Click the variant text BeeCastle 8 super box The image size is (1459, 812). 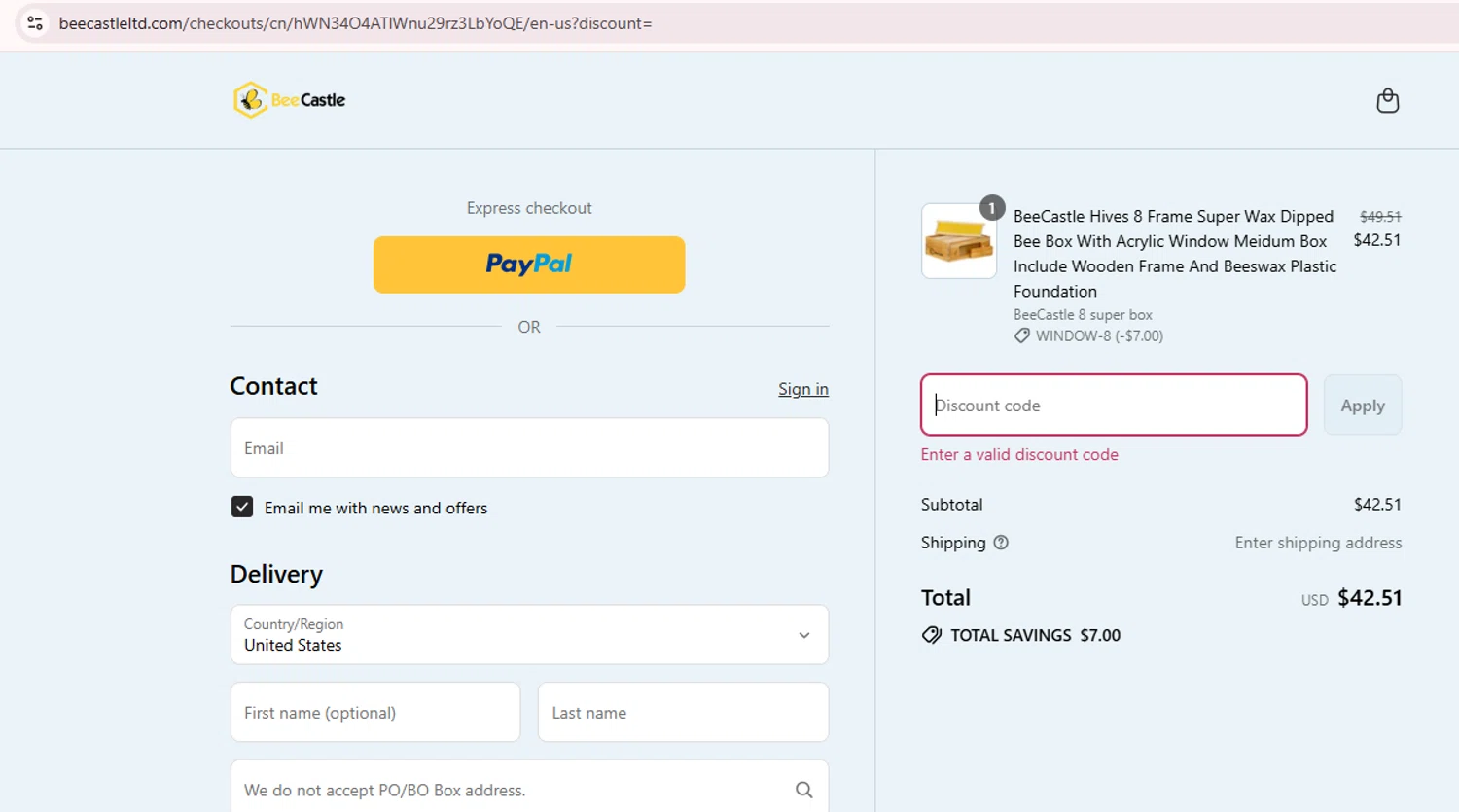click(x=1083, y=314)
